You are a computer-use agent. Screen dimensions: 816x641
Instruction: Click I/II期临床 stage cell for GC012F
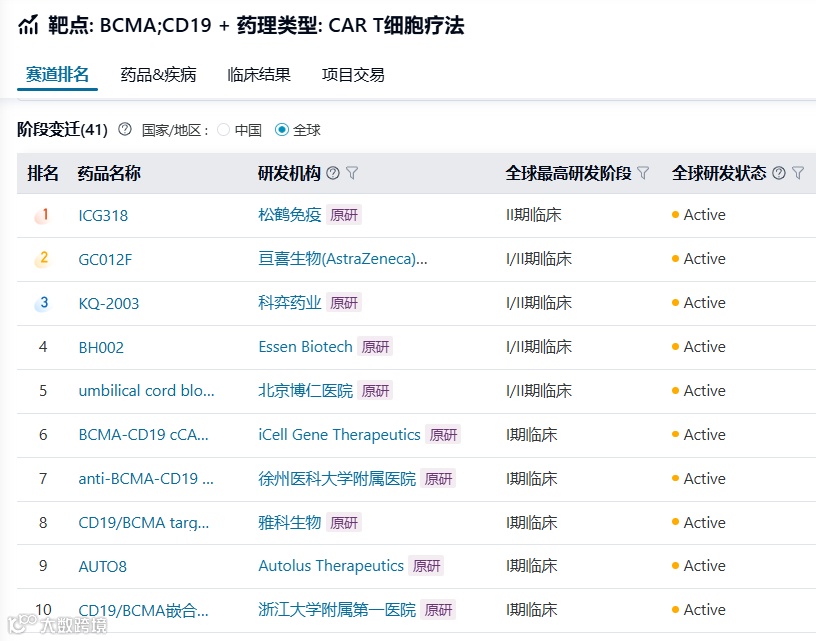(x=539, y=259)
